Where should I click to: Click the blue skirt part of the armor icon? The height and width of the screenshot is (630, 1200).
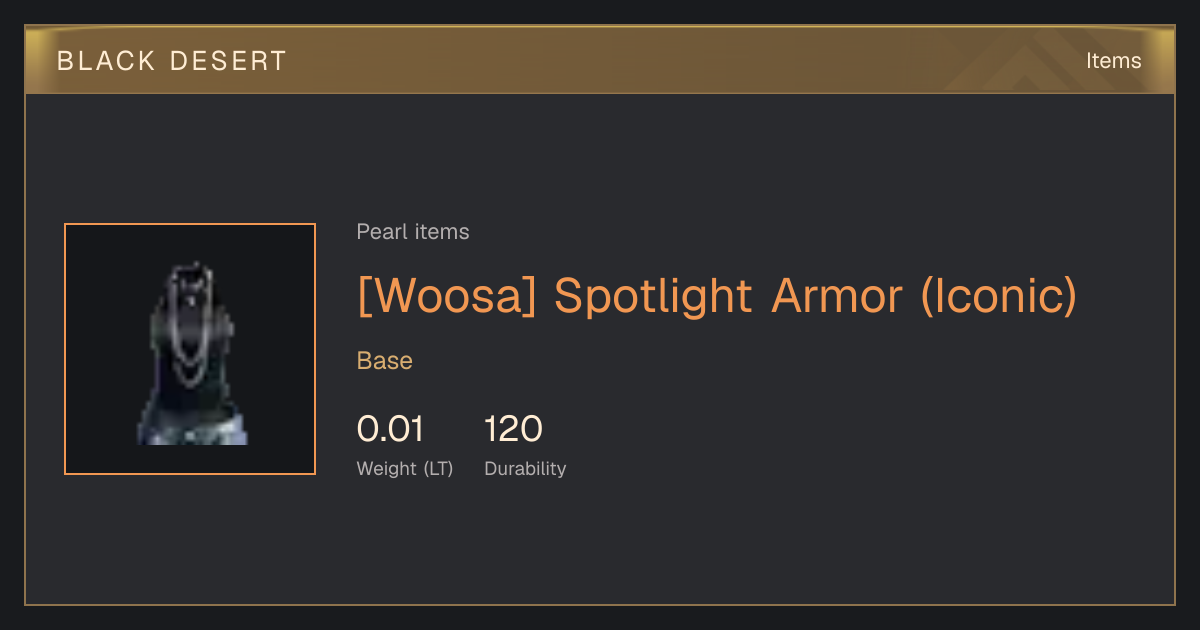[192, 427]
